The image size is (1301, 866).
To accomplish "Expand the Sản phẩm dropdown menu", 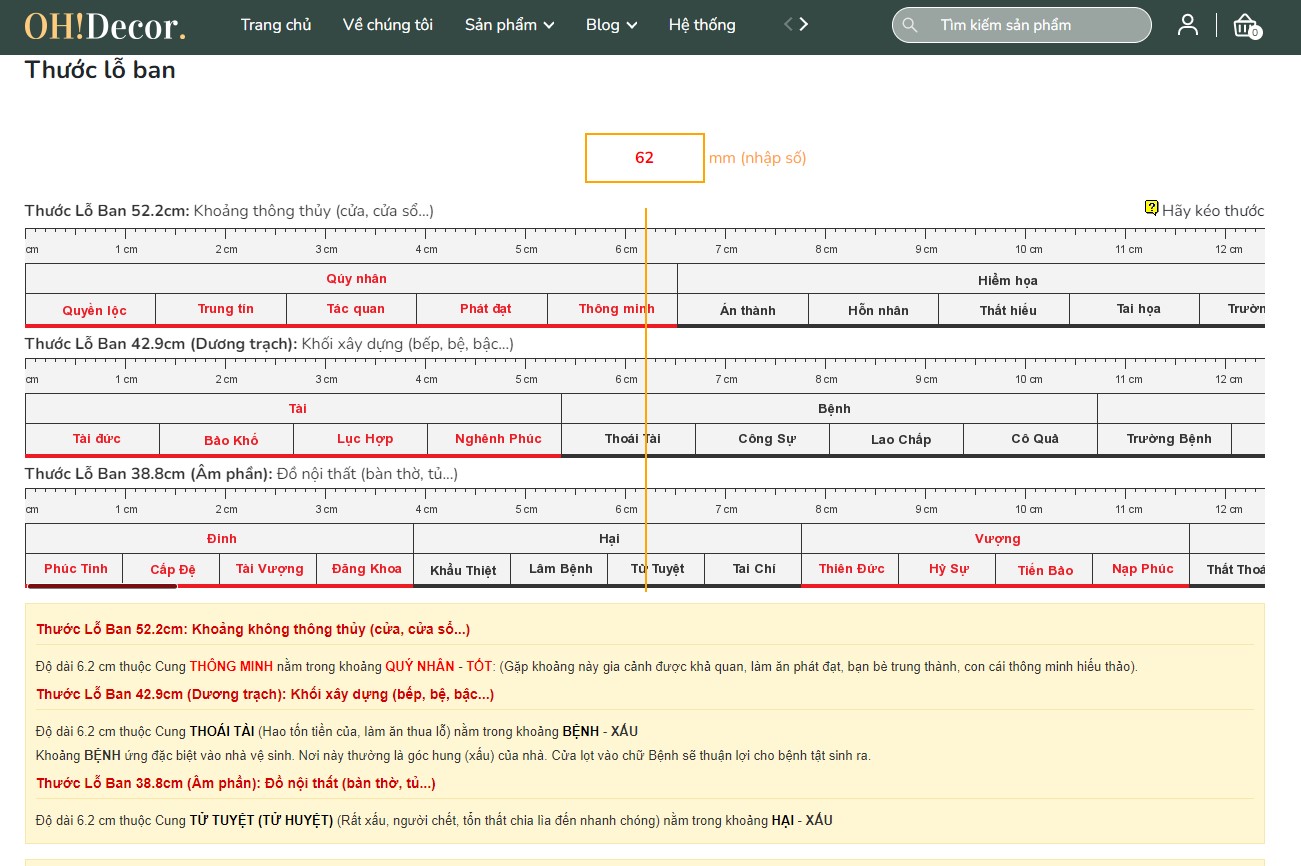I will 509,25.
